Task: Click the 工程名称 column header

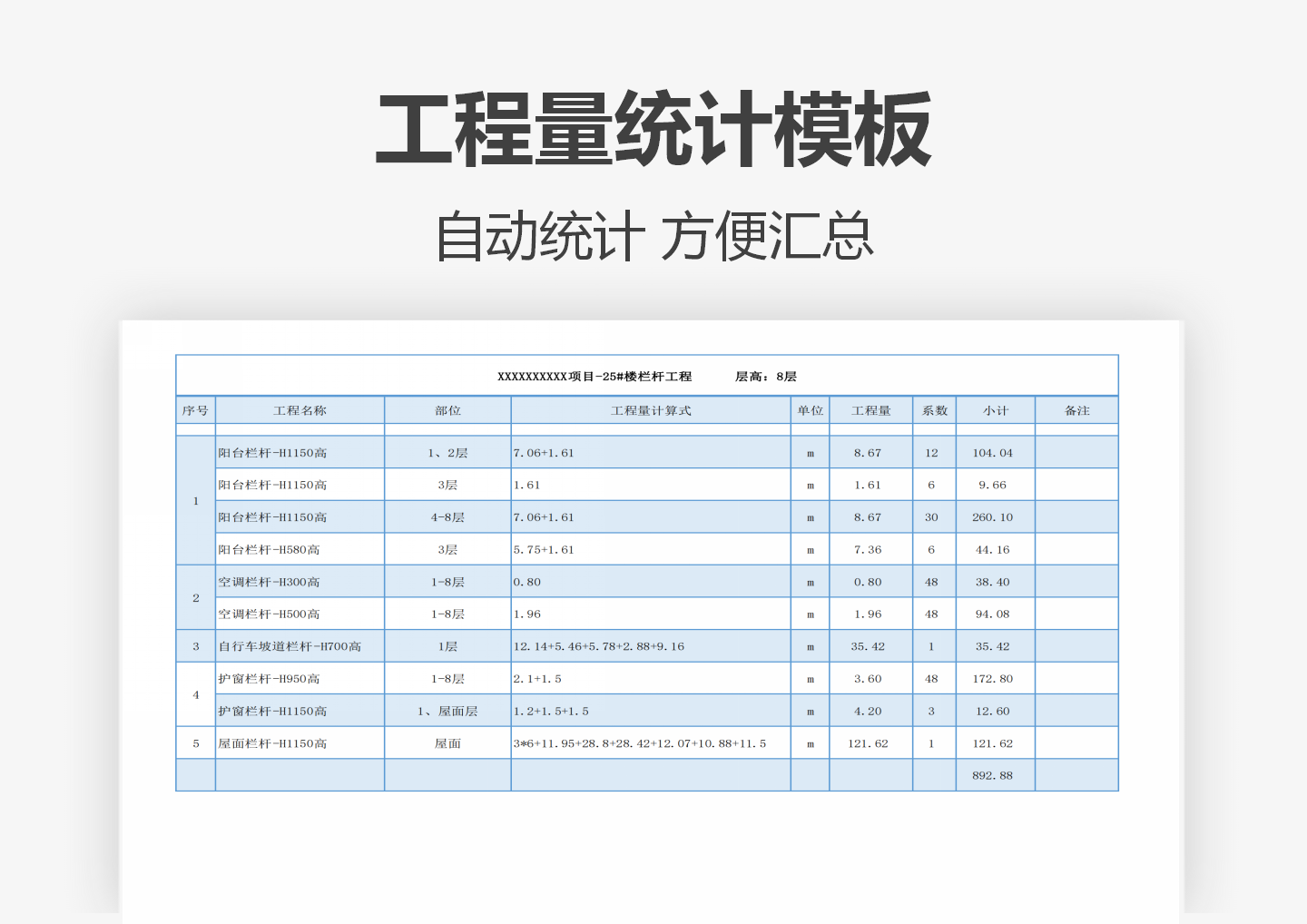Action: [300, 410]
